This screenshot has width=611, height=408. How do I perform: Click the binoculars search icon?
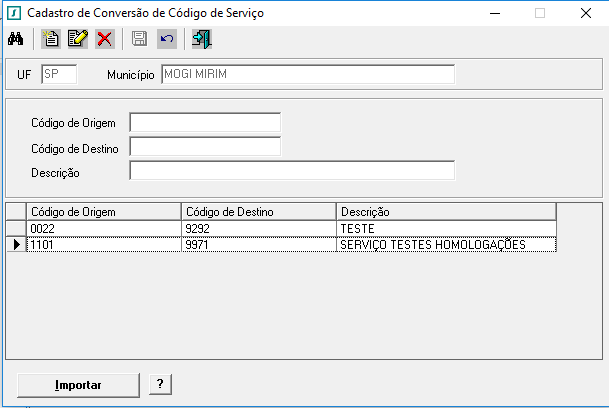click(16, 39)
